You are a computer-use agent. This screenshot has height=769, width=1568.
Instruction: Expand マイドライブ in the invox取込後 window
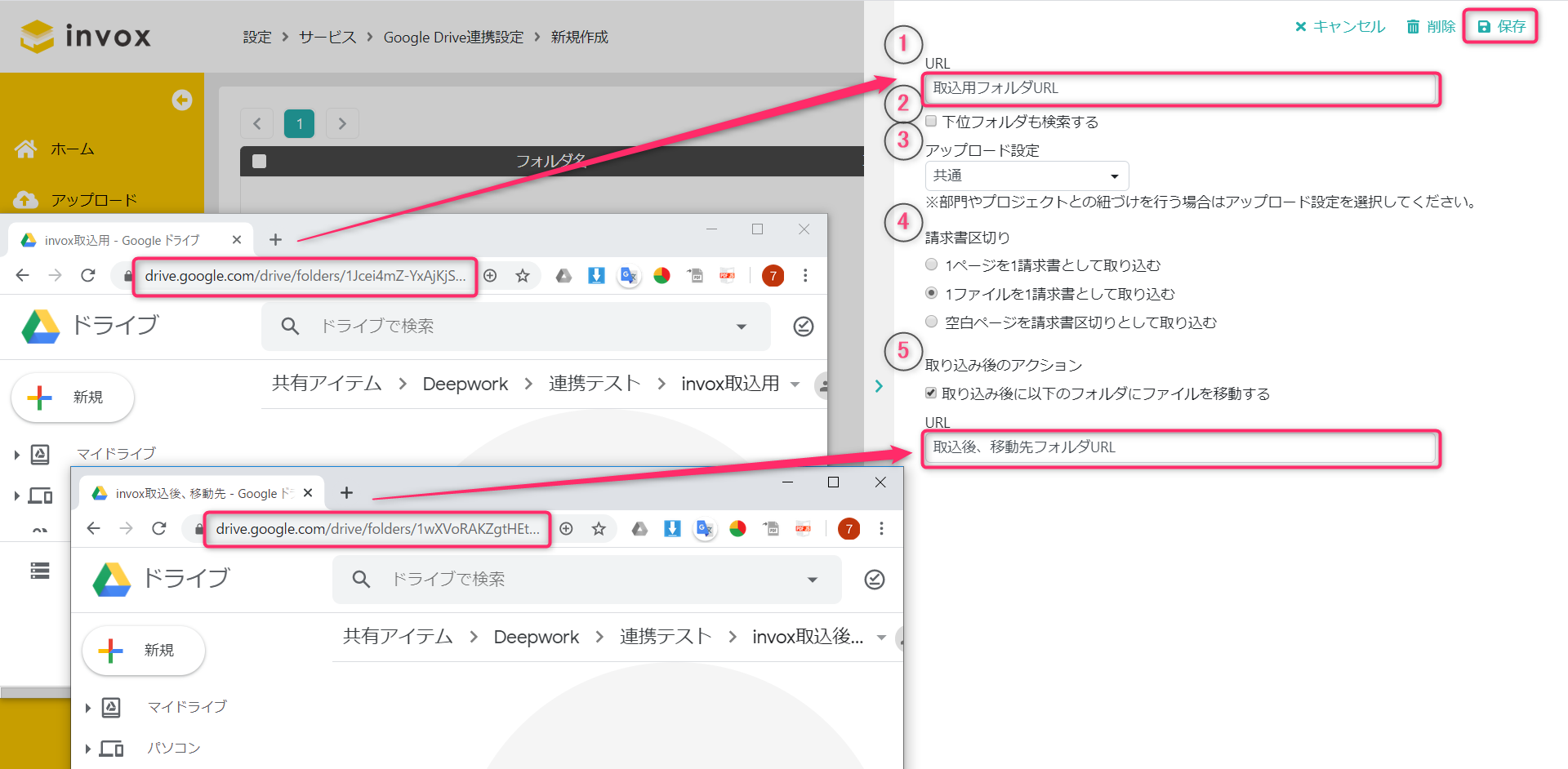(x=87, y=708)
